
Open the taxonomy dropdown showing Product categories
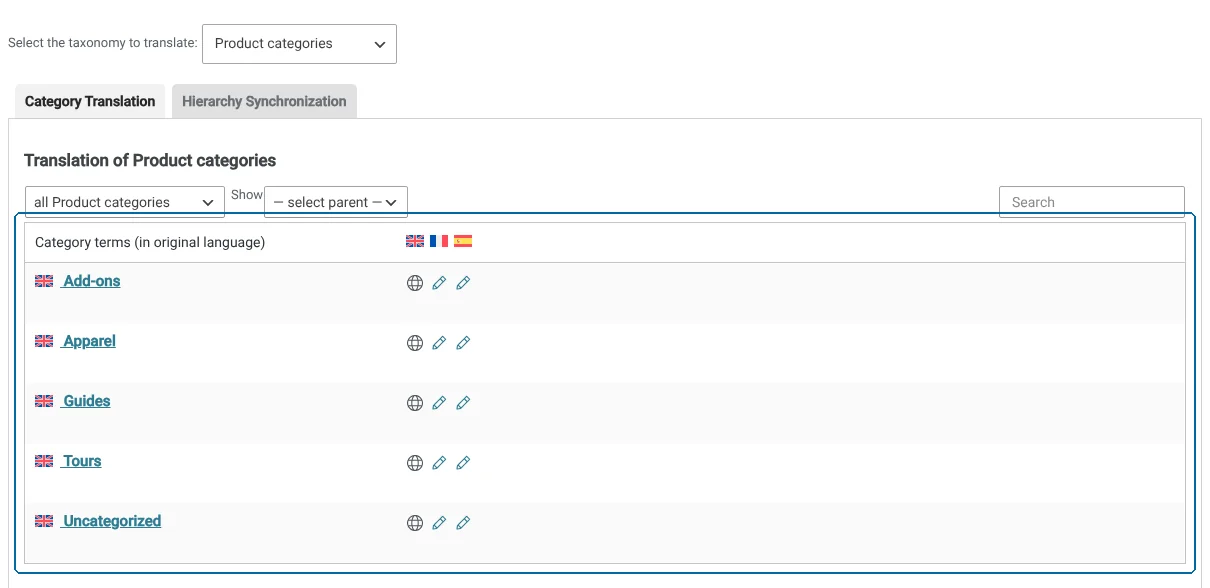point(299,44)
